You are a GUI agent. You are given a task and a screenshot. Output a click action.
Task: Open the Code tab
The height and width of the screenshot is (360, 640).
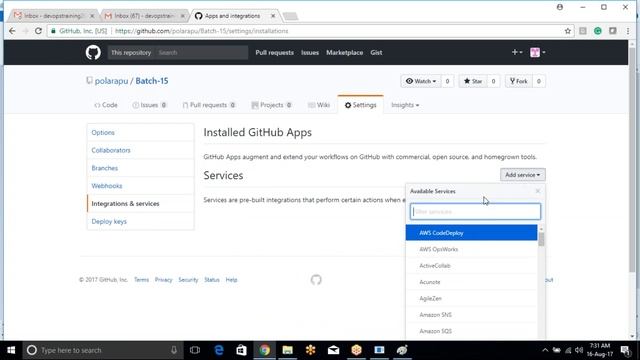tap(106, 105)
